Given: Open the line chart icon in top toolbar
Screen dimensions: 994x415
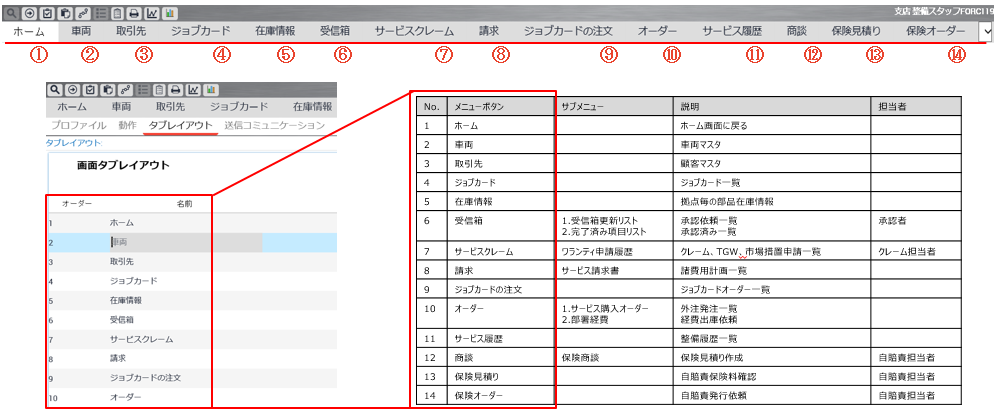Looking at the screenshot, I should [x=152, y=14].
